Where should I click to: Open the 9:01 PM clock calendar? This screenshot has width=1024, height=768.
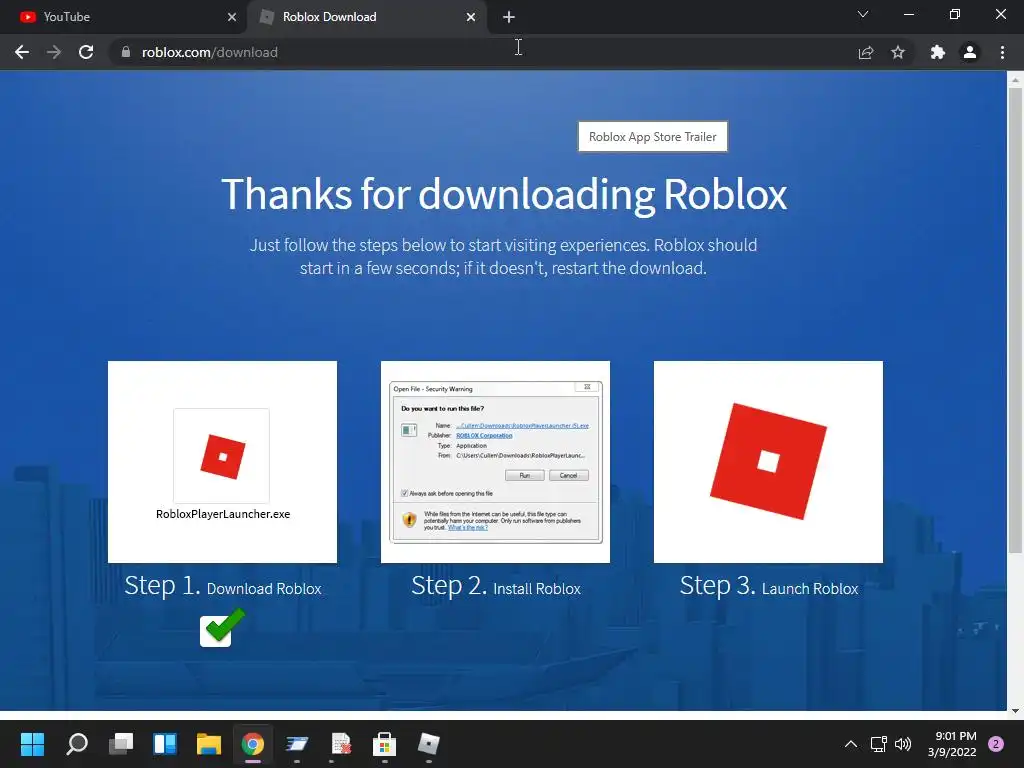click(952, 744)
